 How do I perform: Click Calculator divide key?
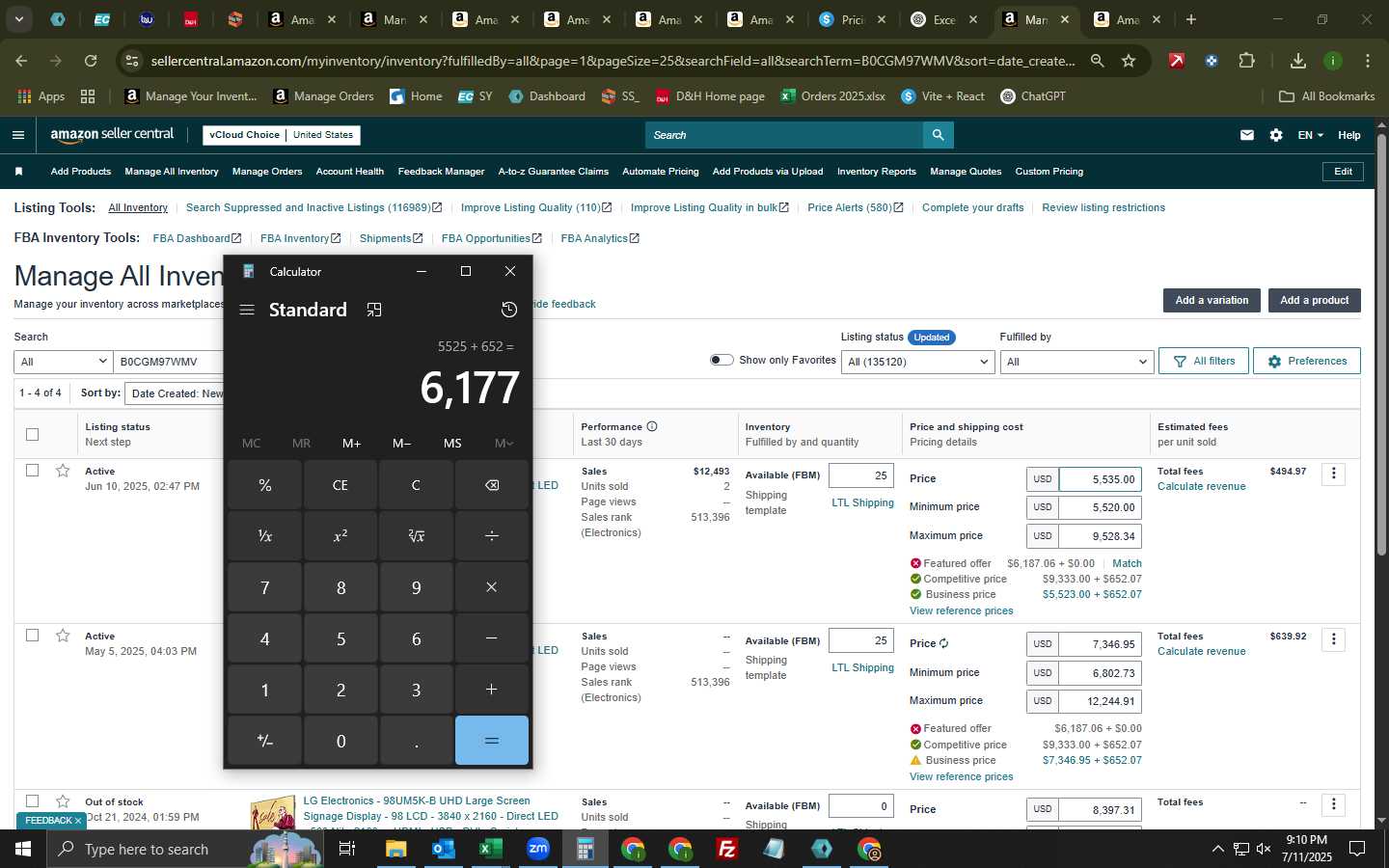[492, 536]
